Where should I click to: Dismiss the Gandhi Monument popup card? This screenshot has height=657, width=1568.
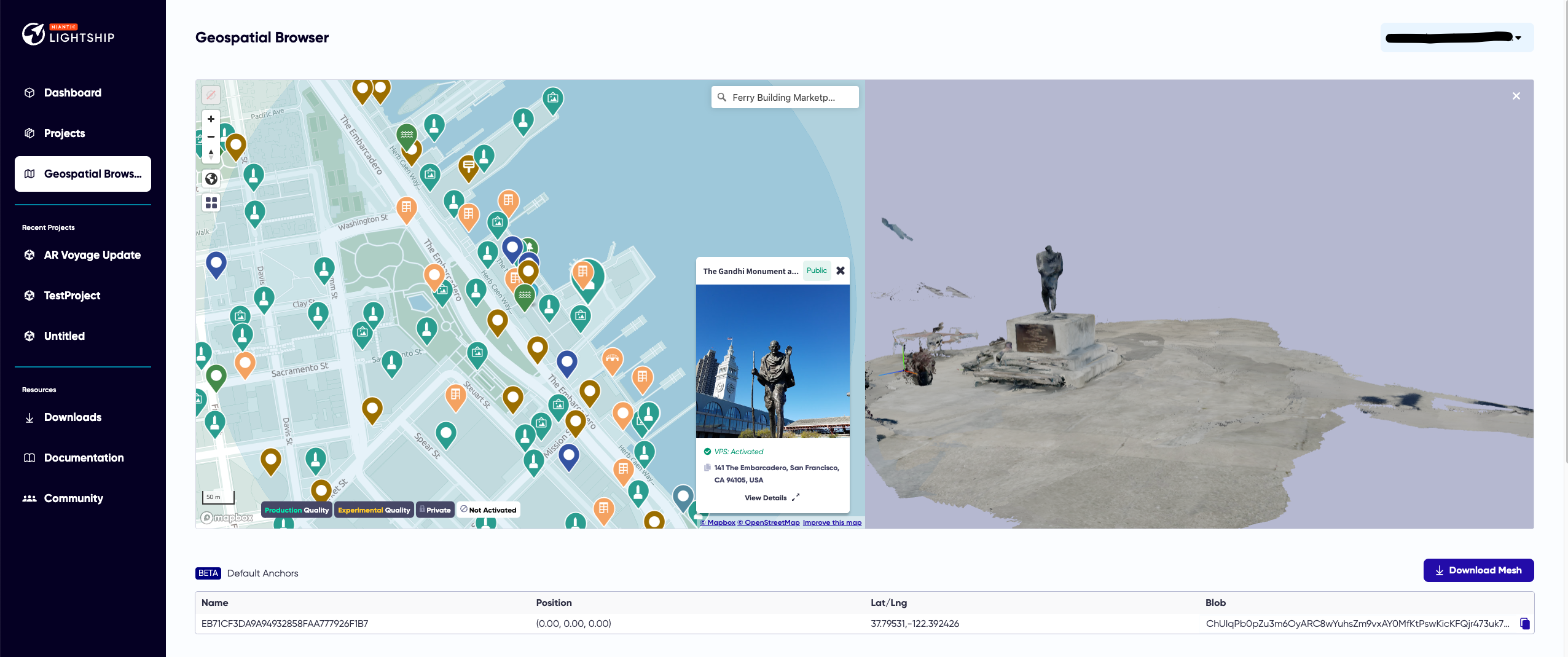[x=840, y=270]
